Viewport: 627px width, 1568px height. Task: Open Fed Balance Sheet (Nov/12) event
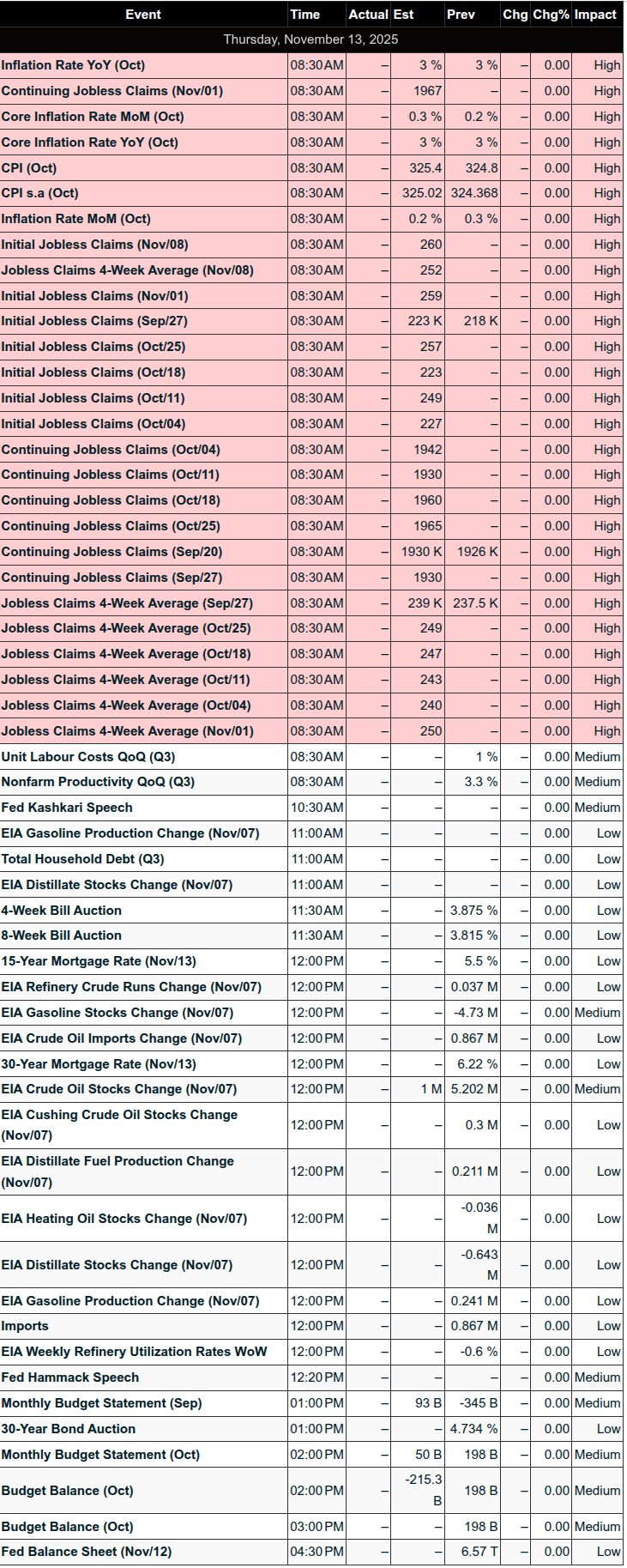[x=86, y=1552]
